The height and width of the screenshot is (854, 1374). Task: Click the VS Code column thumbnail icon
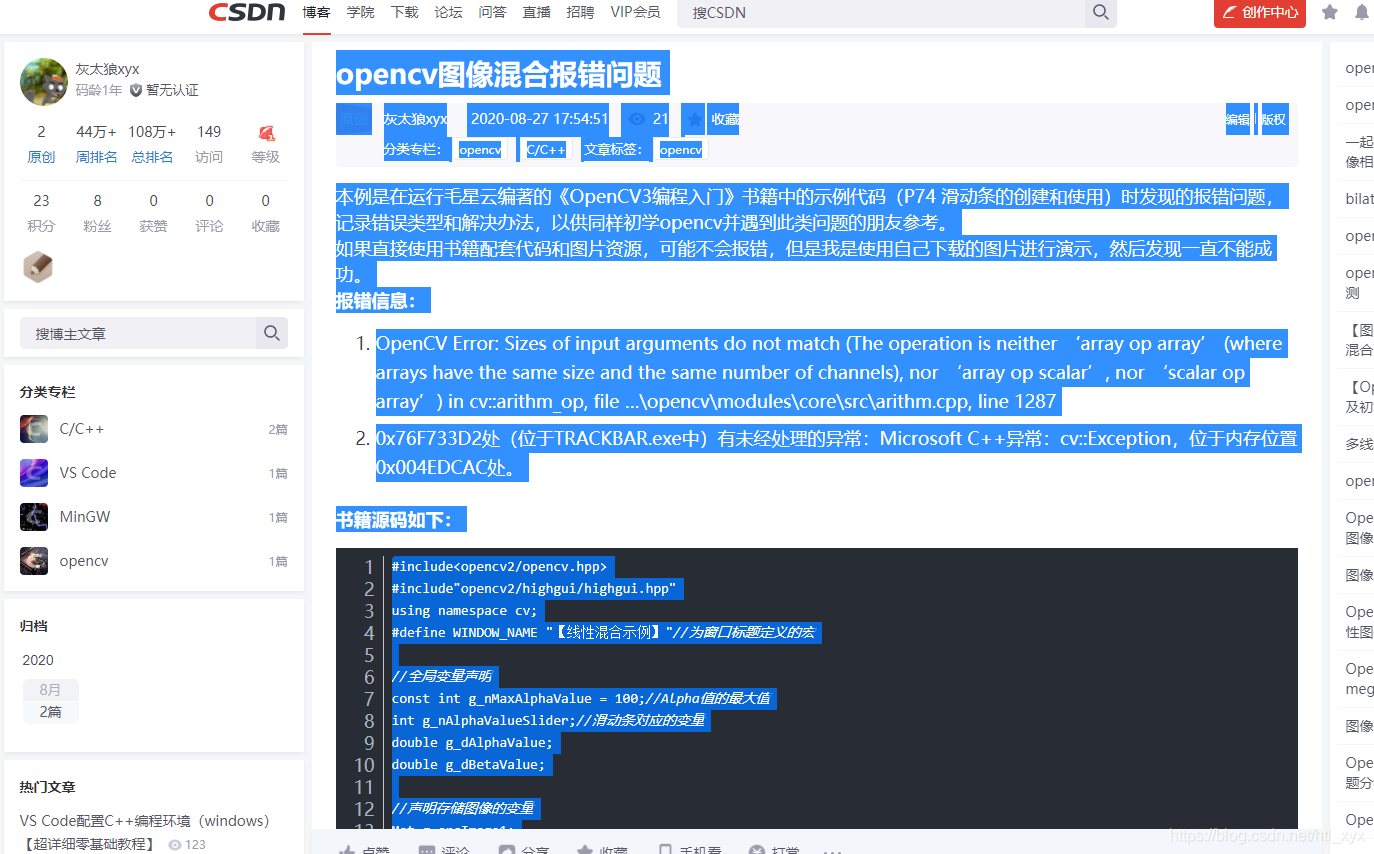tap(34, 473)
